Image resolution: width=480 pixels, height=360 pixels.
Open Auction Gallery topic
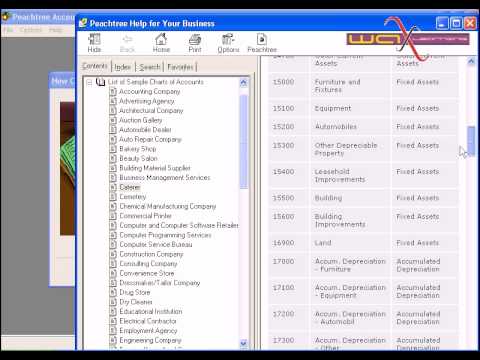point(140,120)
